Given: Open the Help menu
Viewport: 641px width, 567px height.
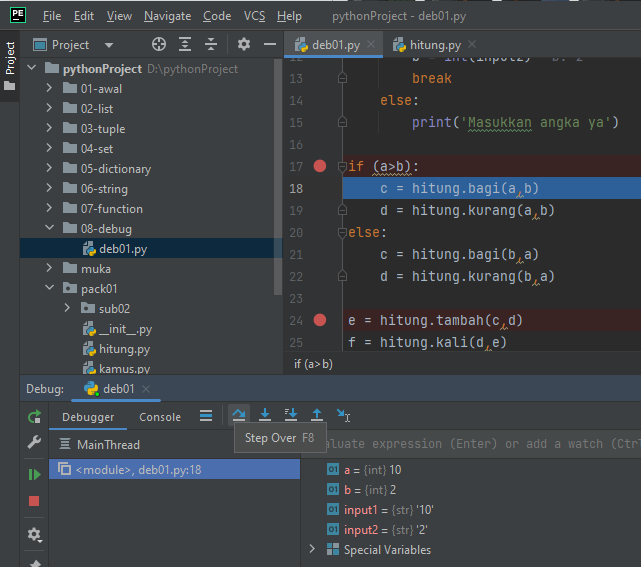Looking at the screenshot, I should coord(289,16).
